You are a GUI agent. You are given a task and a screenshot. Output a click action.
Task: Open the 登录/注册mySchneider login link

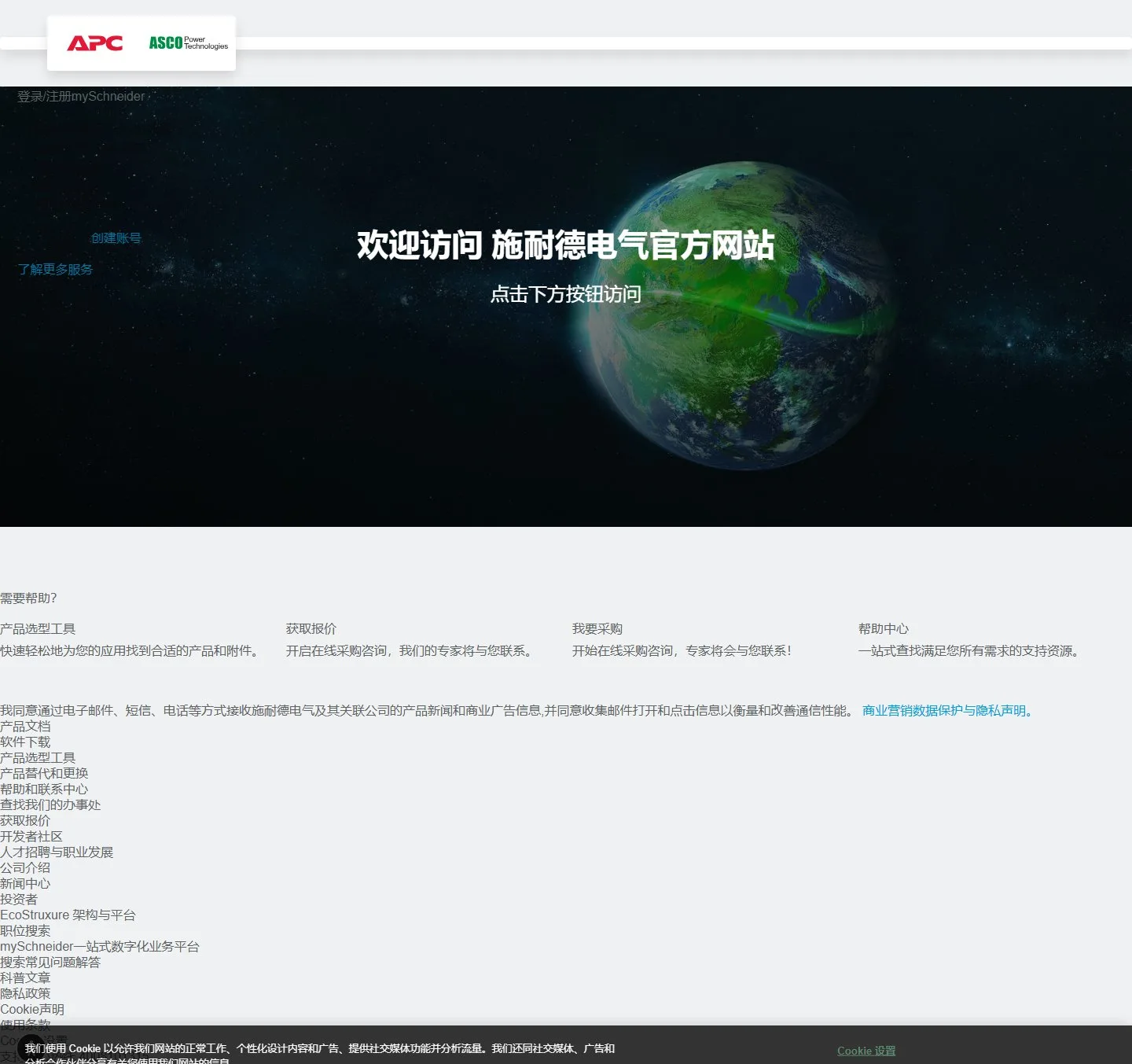click(81, 96)
